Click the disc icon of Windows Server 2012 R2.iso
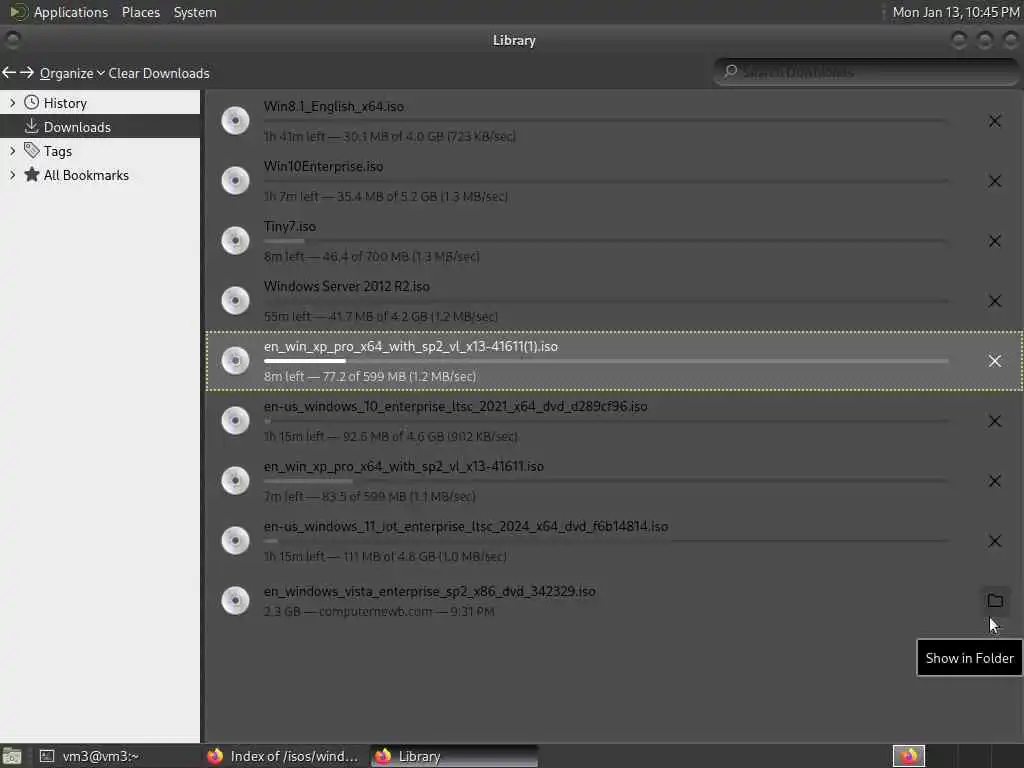1024x768 pixels. coord(235,301)
